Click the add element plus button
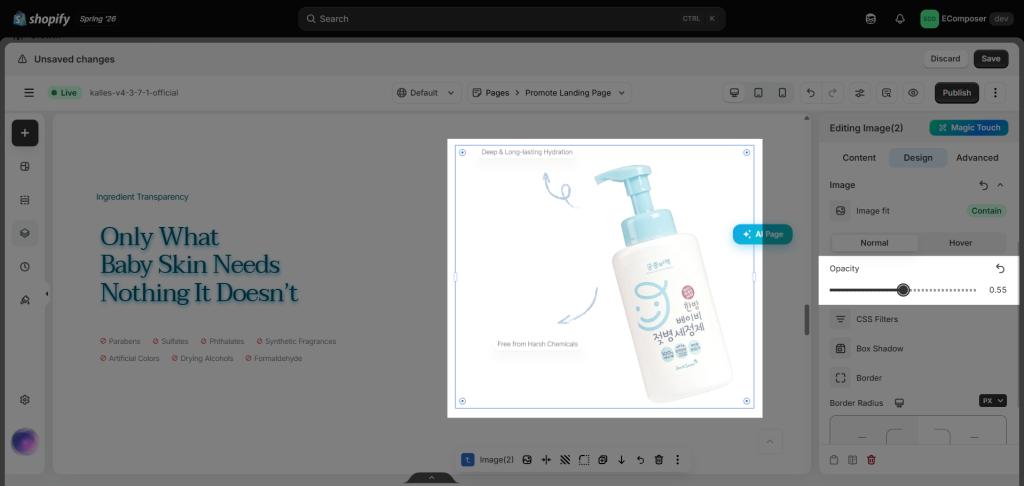Viewport: 1024px width, 486px height. (x=25, y=133)
